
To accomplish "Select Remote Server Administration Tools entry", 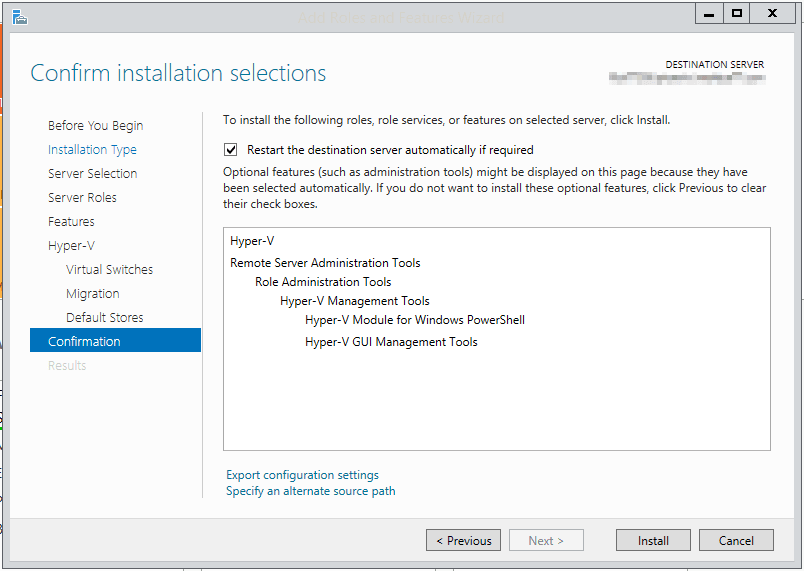I will (325, 263).
